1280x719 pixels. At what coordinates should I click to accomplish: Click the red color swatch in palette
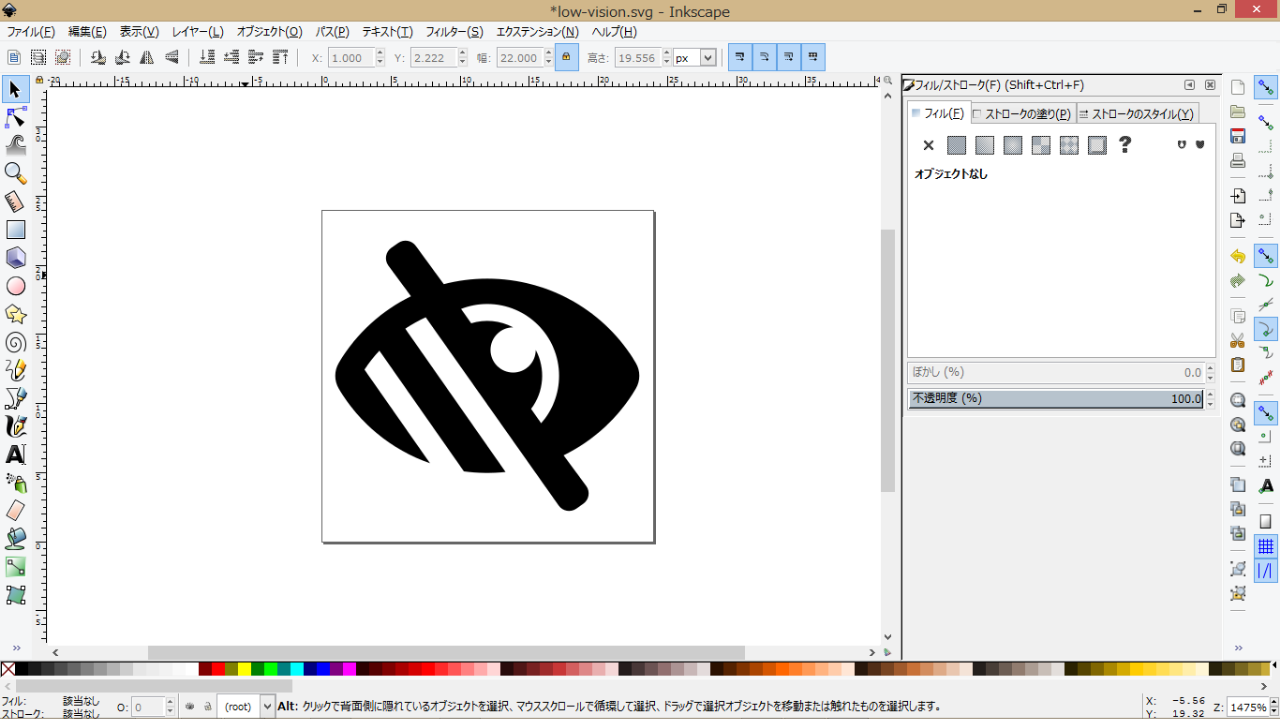point(218,669)
